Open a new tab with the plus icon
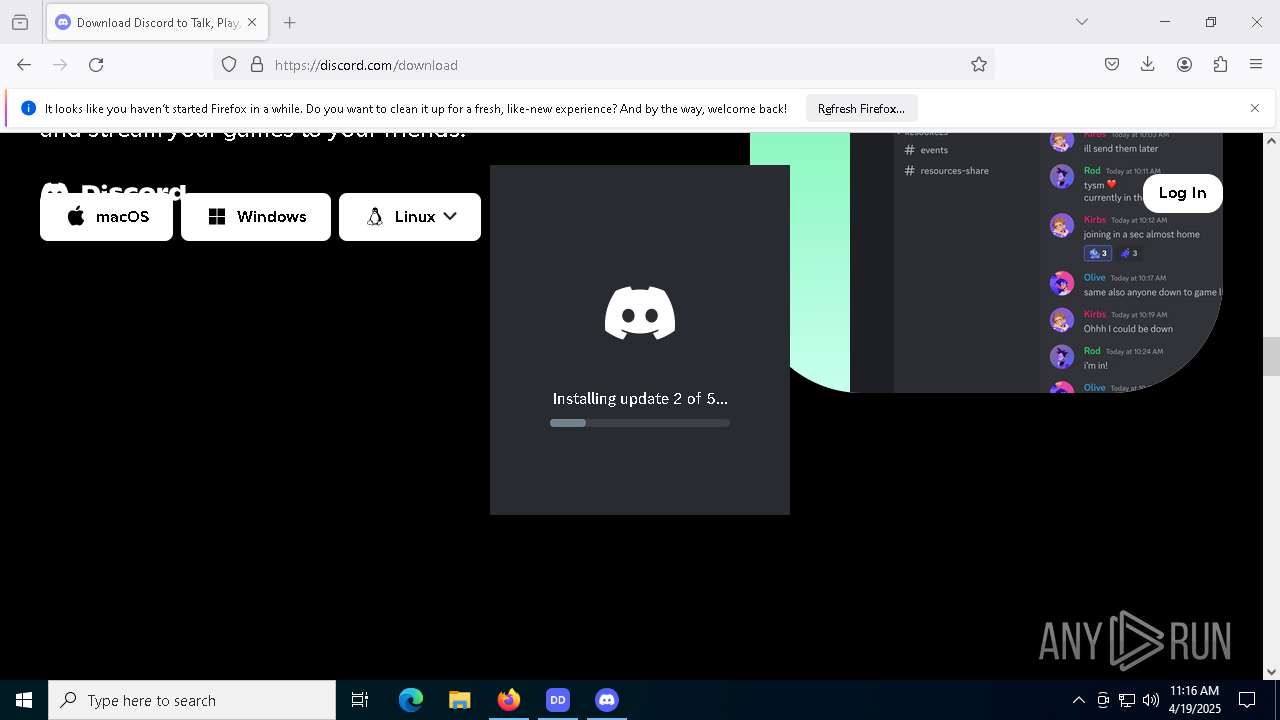Image resolution: width=1280 pixels, height=720 pixels. point(290,22)
